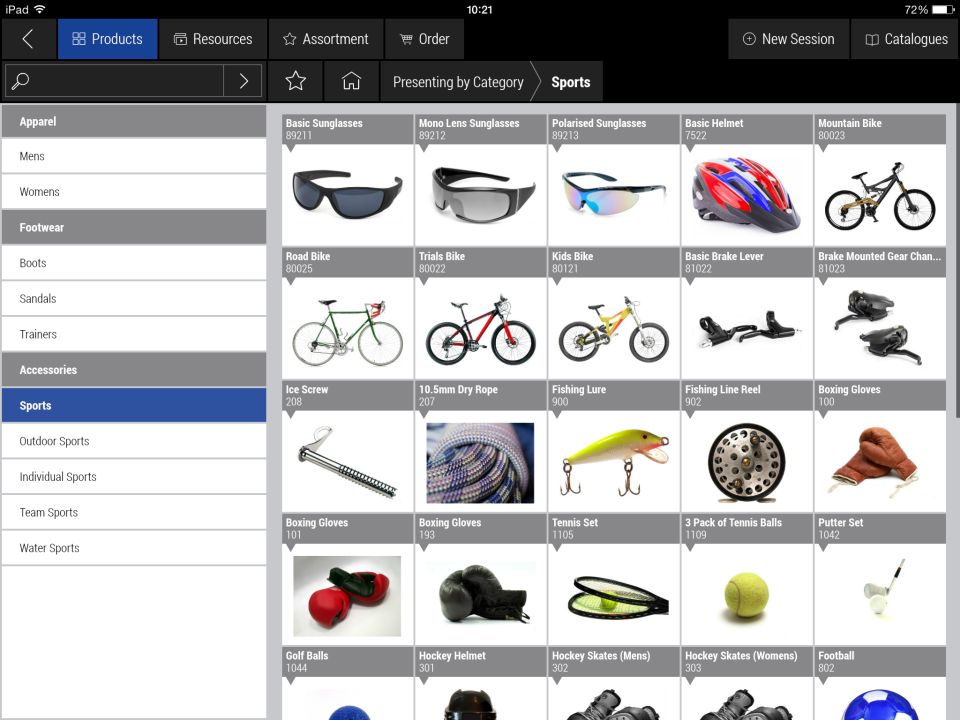This screenshot has width=960, height=720.
Task: Select Outdoor Sports in the sidebar
Action: 134,440
